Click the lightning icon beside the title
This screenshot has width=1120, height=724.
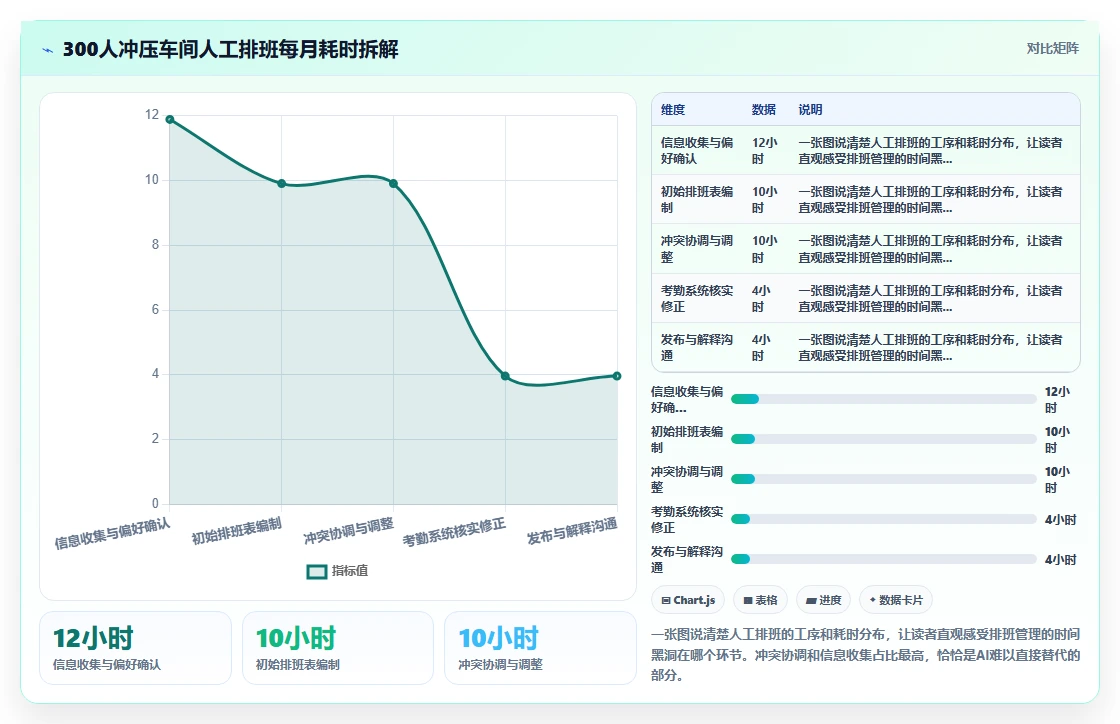(x=48, y=50)
